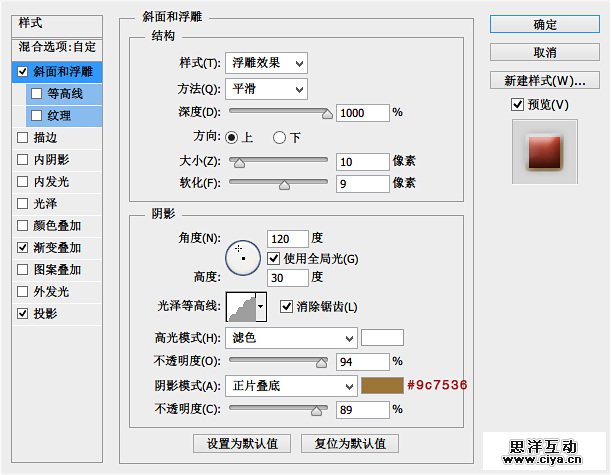Select direction 下 radio button

279,138
